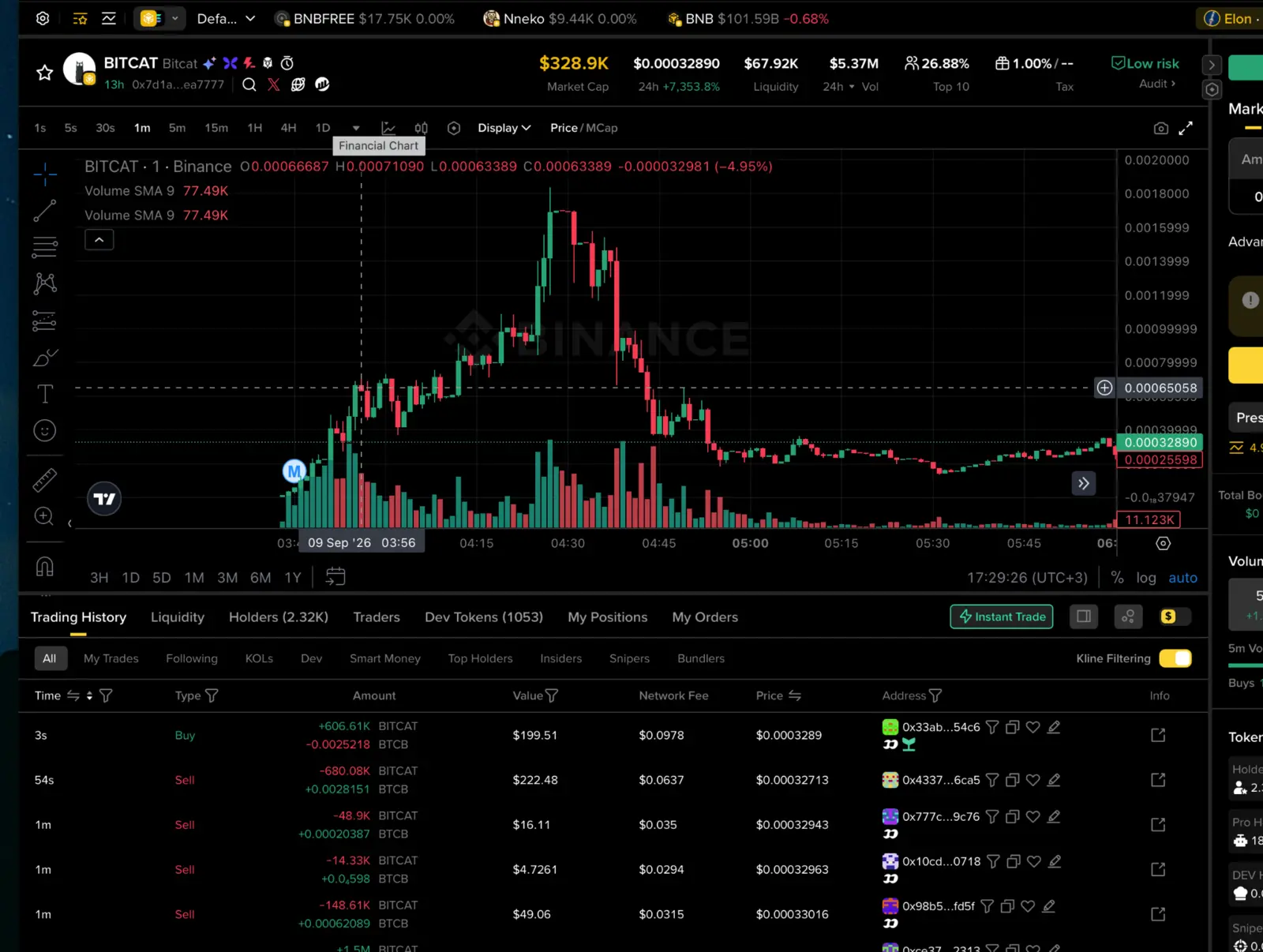The image size is (1263, 952).
Task: Expand chart to fullscreen
Action: (1186, 128)
